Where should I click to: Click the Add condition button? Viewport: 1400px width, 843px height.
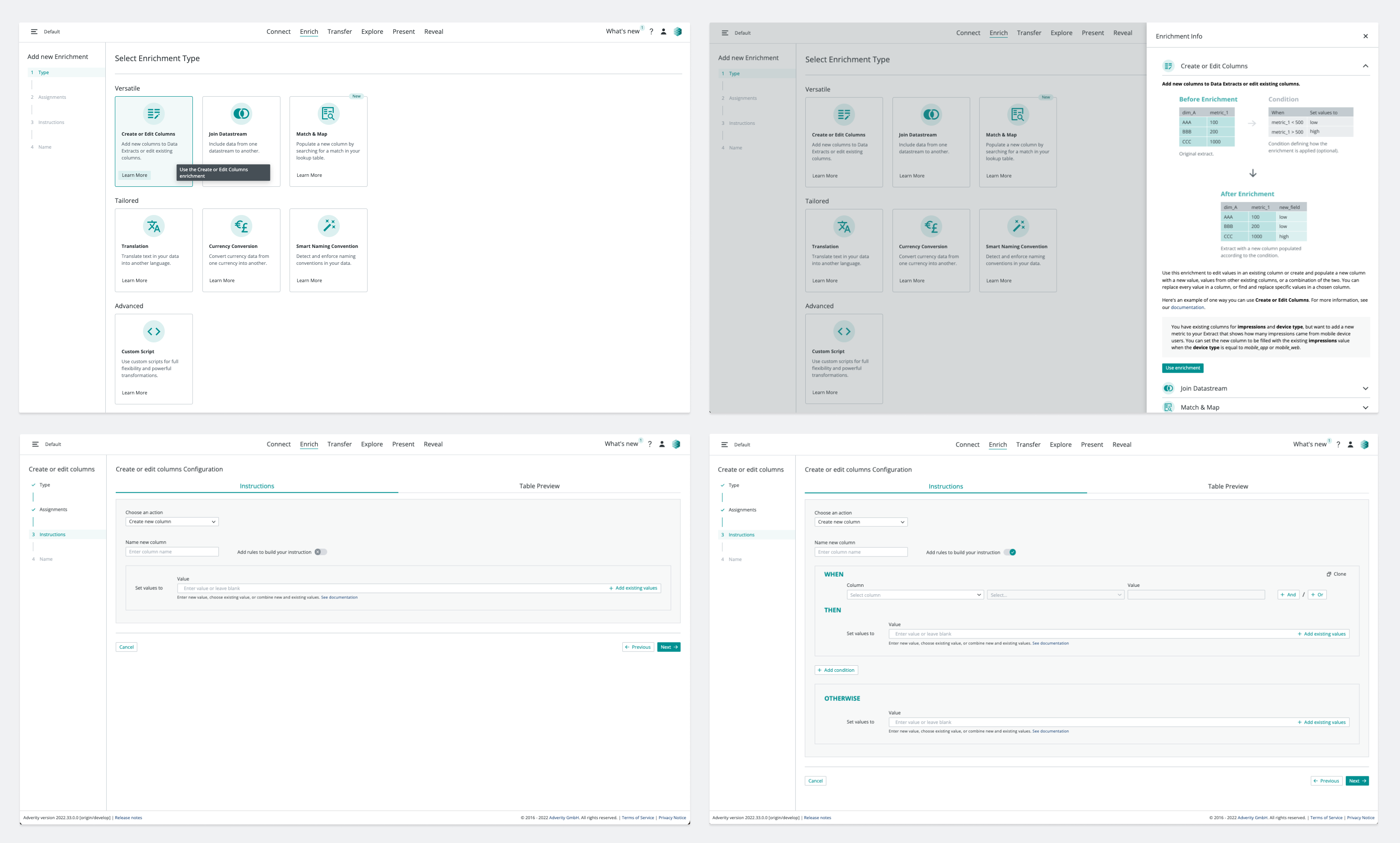pyautogui.click(x=836, y=670)
